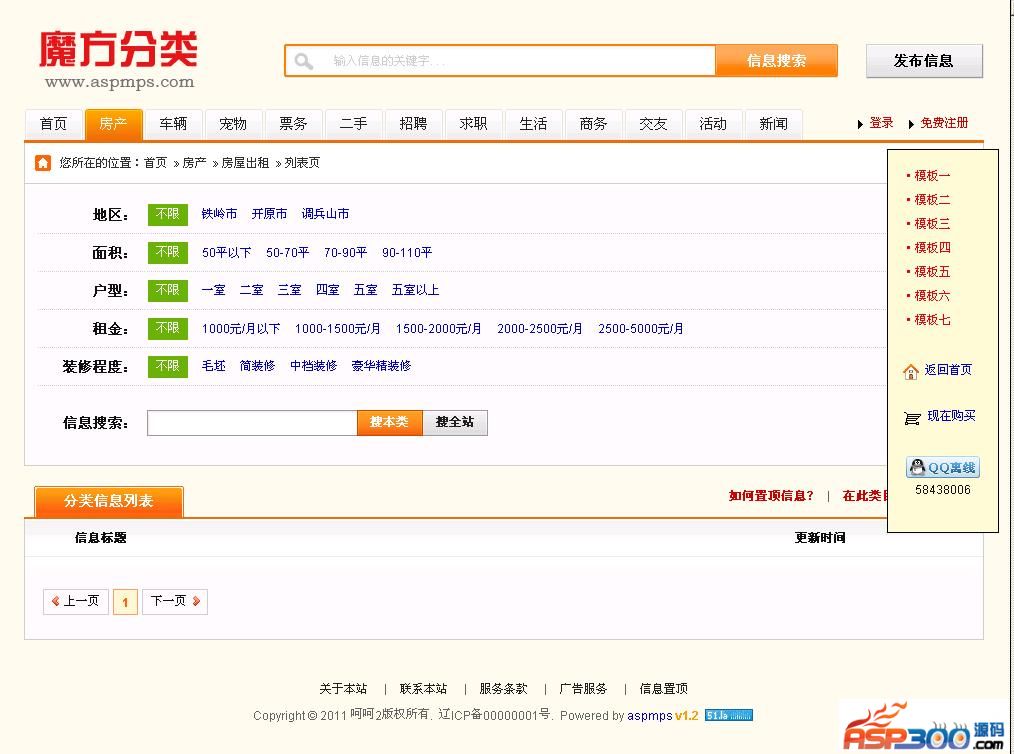Go to the 票务 tab

pos(293,124)
